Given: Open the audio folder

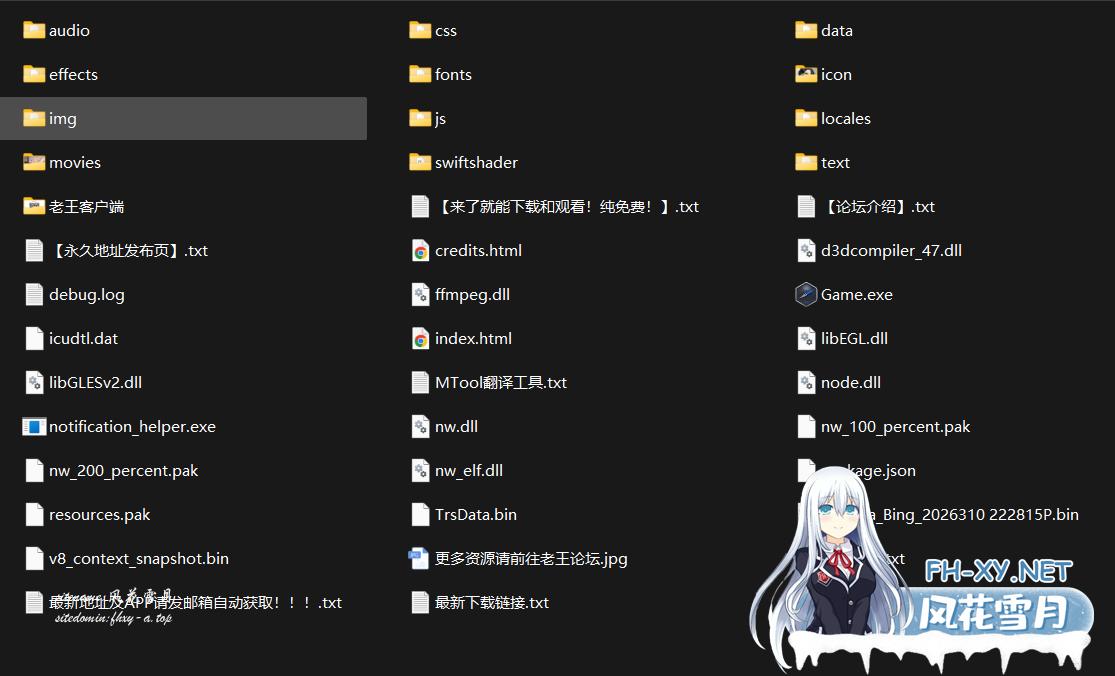Looking at the screenshot, I should point(70,30).
